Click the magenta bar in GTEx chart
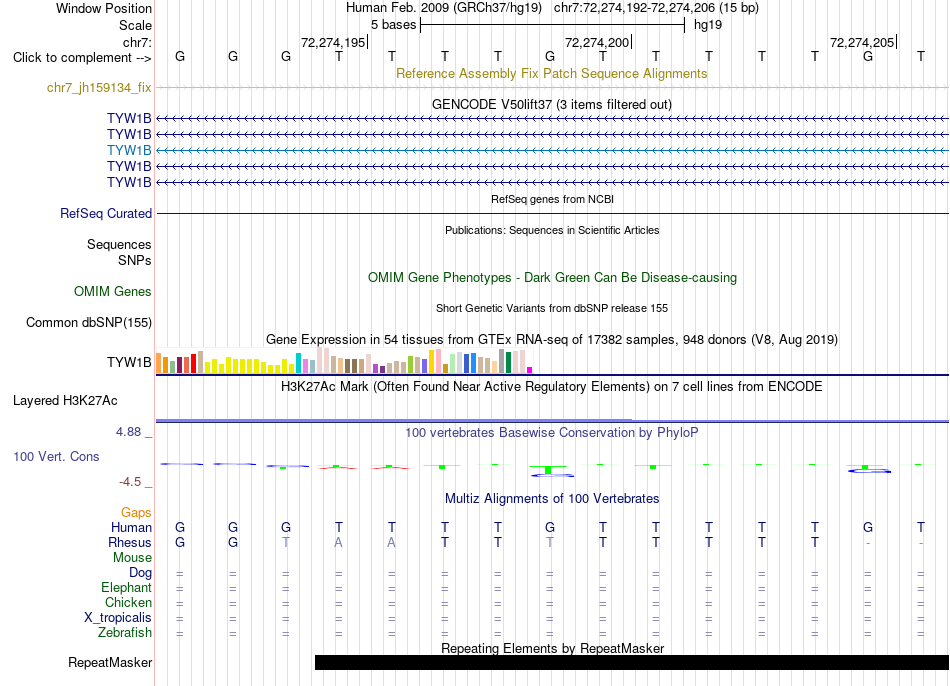The image size is (950, 686). pos(530,370)
